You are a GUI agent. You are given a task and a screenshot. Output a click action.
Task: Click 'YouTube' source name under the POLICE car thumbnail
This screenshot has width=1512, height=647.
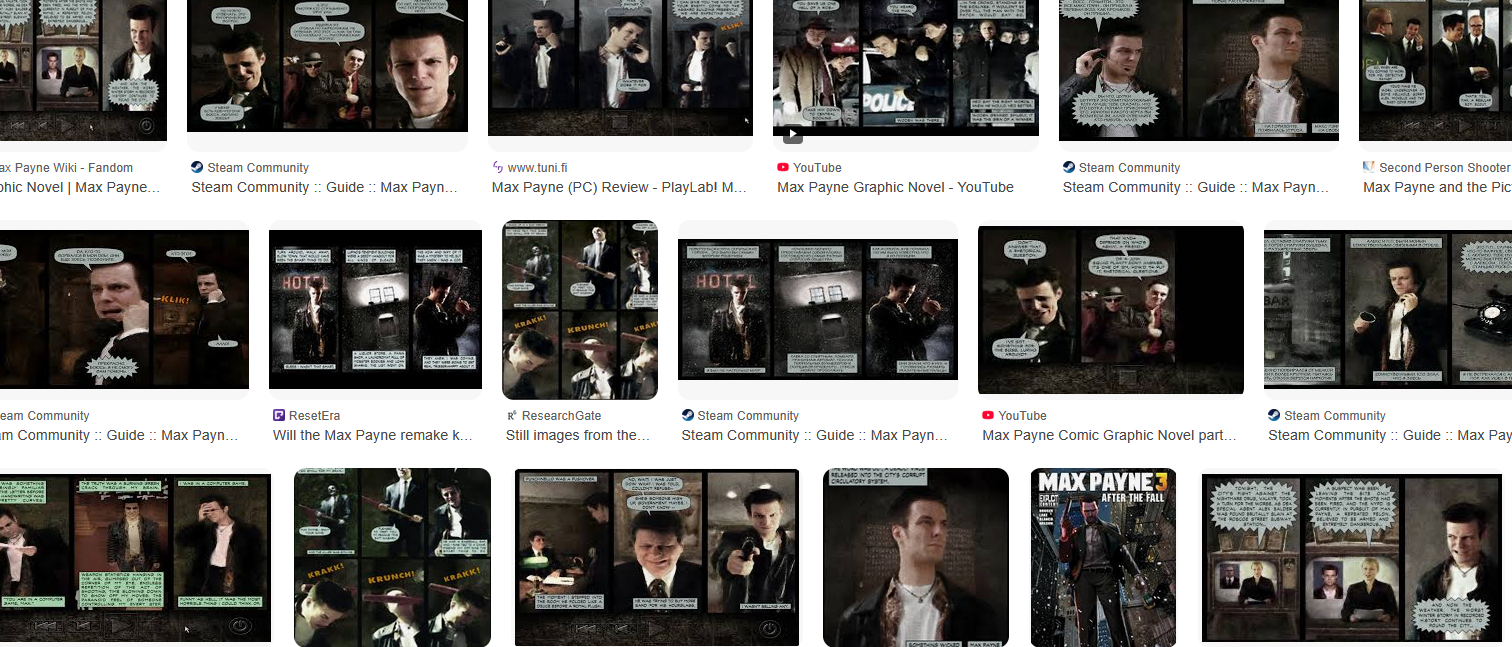point(817,168)
